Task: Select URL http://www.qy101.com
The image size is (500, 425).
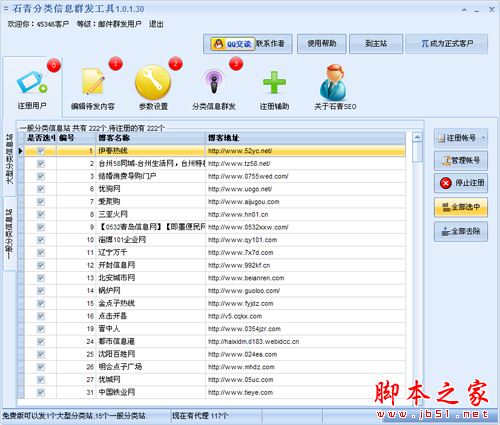Action: tap(242, 240)
